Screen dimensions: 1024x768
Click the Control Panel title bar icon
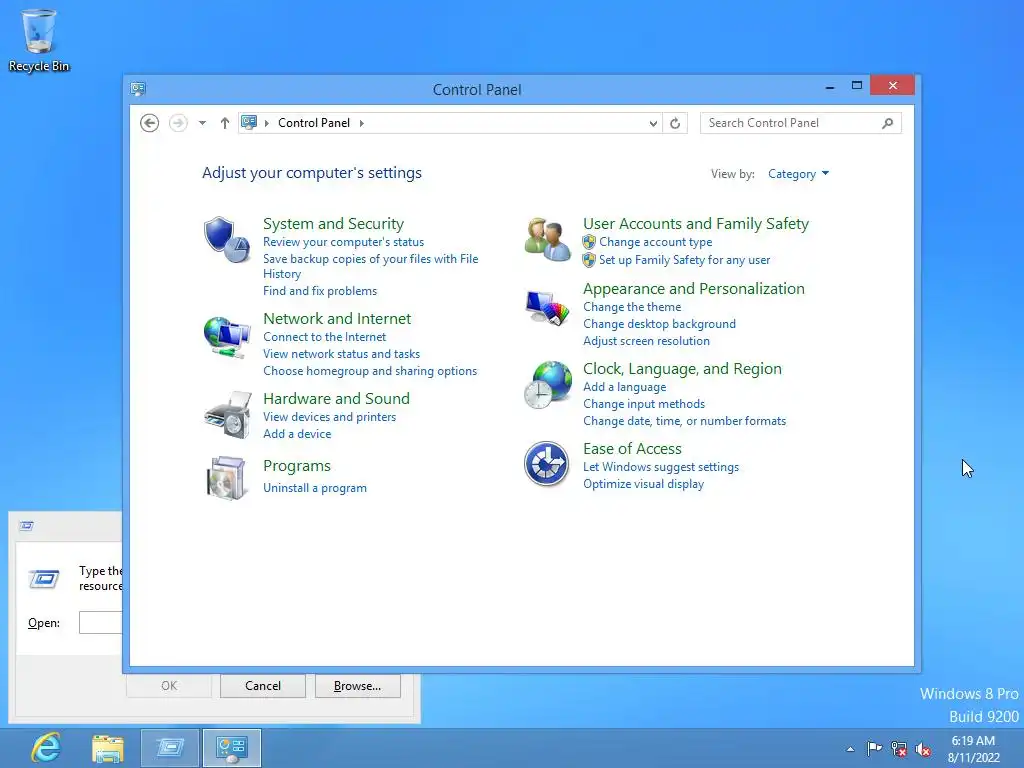138,89
